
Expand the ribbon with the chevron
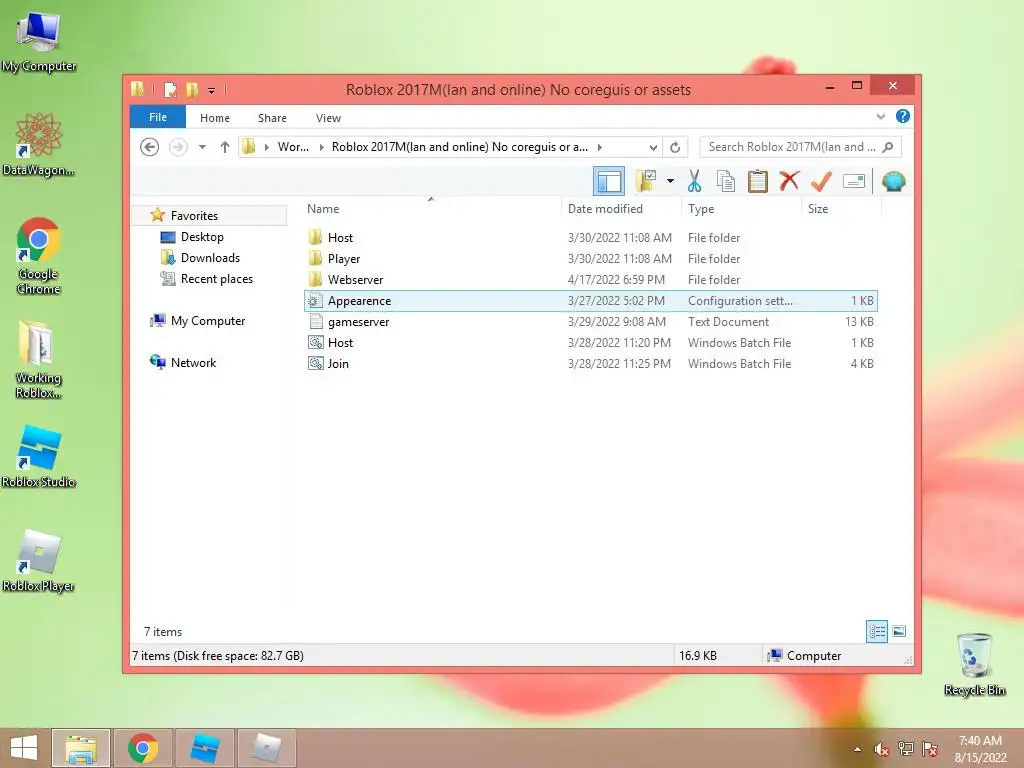point(880,116)
